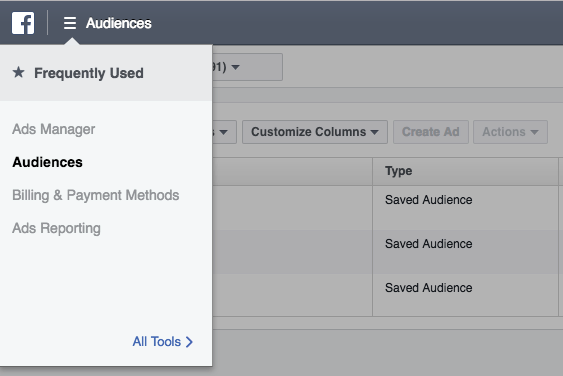Select Audiences in the menu
Image resolution: width=563 pixels, height=376 pixels.
click(47, 162)
